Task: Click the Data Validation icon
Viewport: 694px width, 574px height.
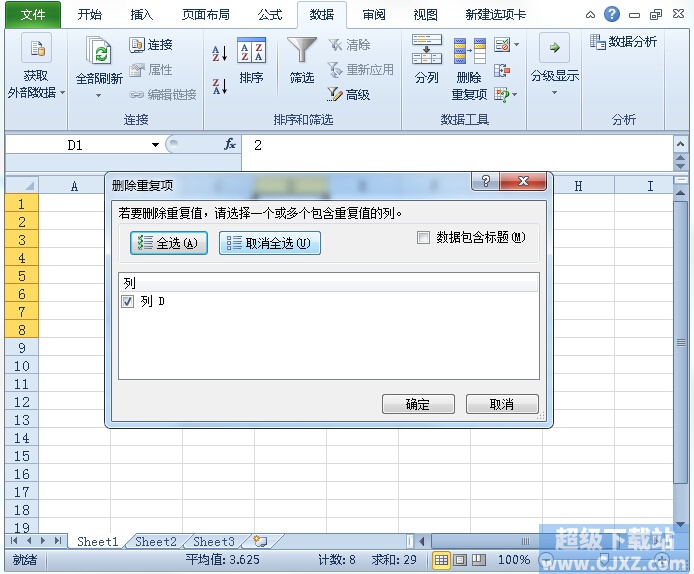Action: click(x=502, y=45)
